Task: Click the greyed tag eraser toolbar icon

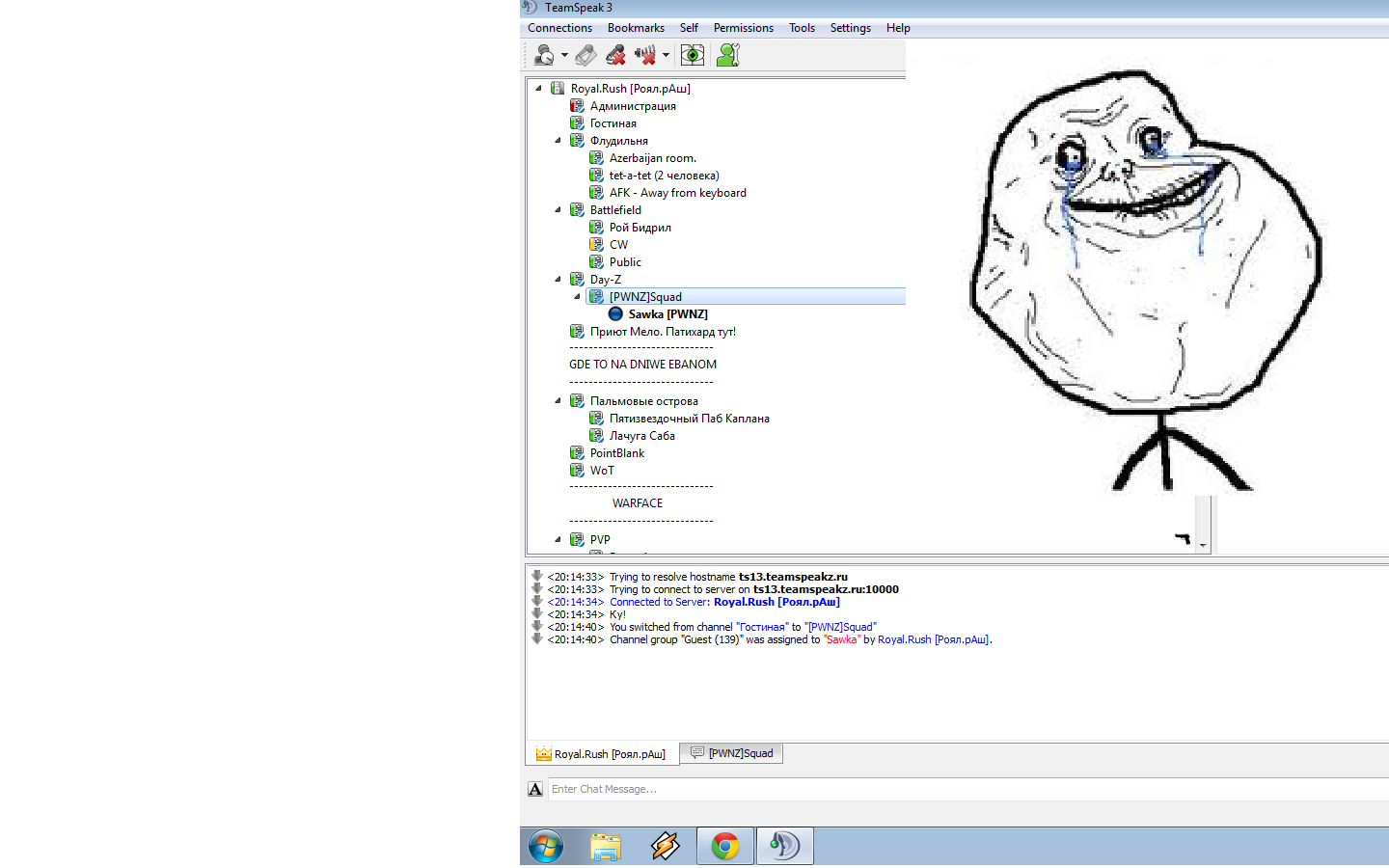Action: (x=586, y=55)
